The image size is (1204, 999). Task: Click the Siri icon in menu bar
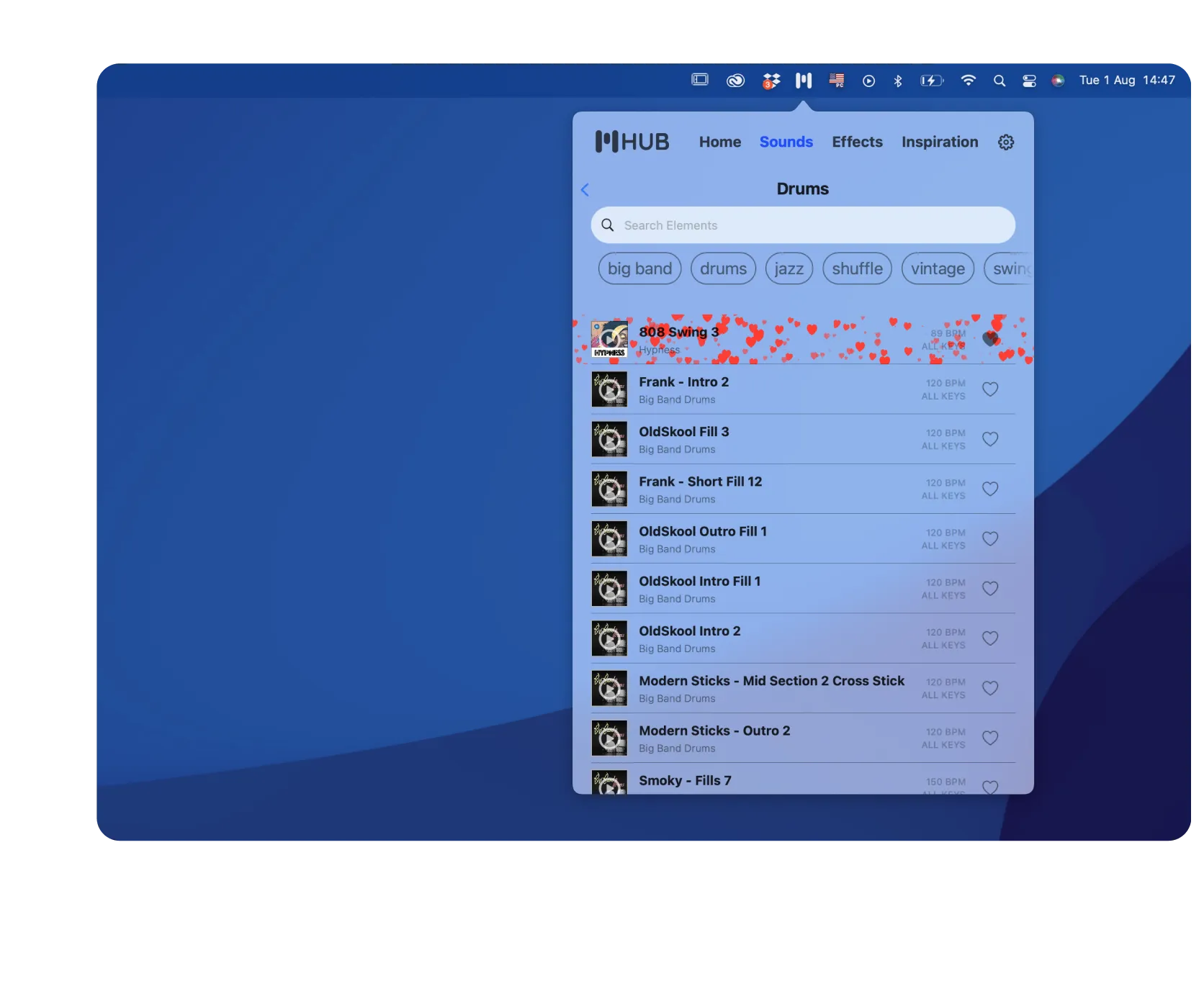(1058, 80)
